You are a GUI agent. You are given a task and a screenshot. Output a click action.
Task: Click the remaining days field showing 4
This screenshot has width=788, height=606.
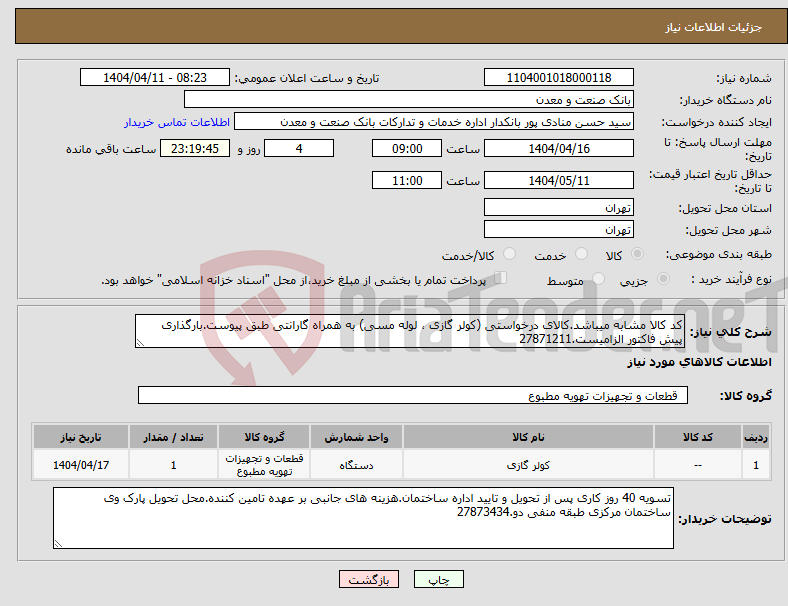pos(299,148)
